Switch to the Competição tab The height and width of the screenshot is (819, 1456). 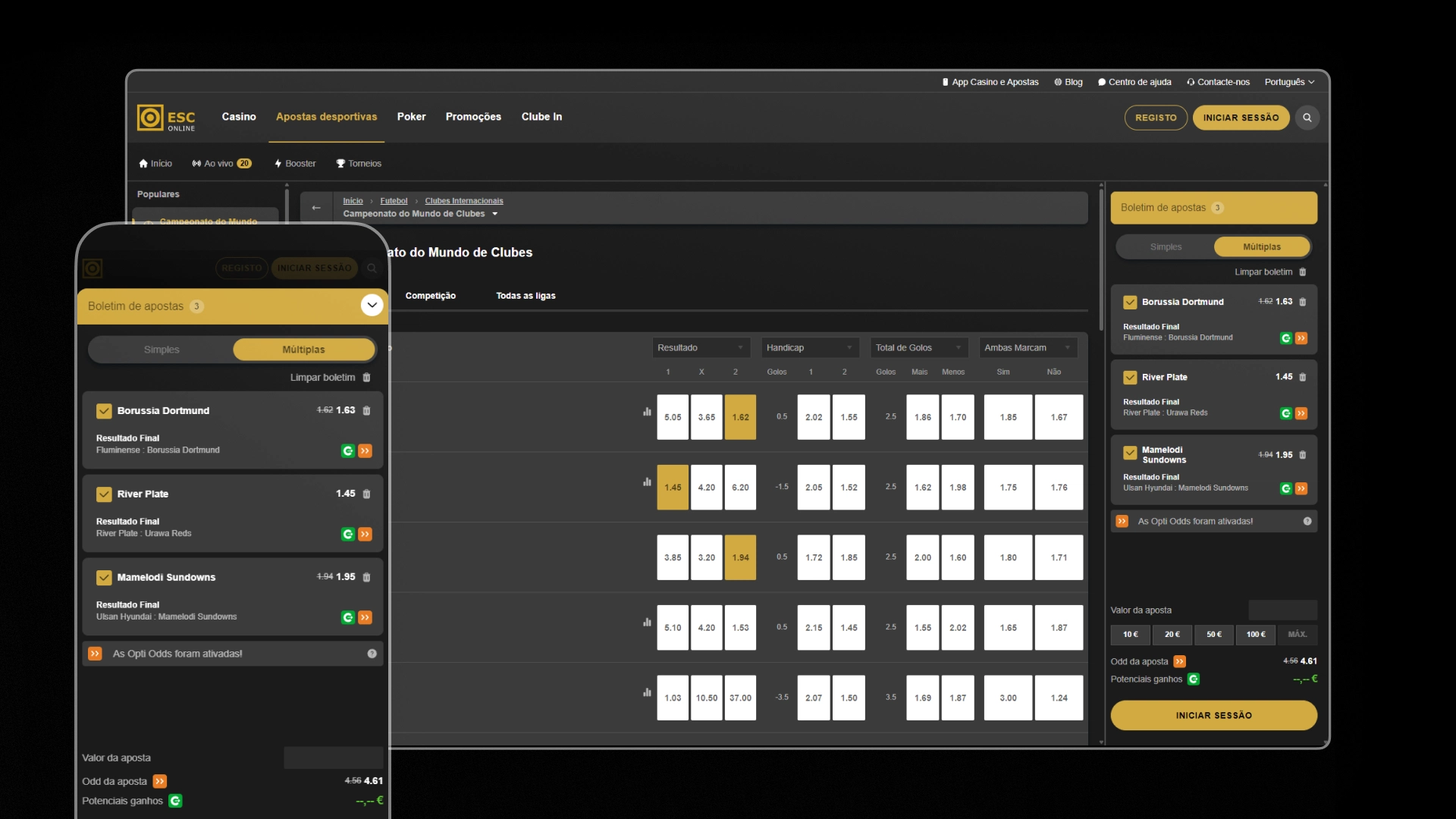(431, 296)
